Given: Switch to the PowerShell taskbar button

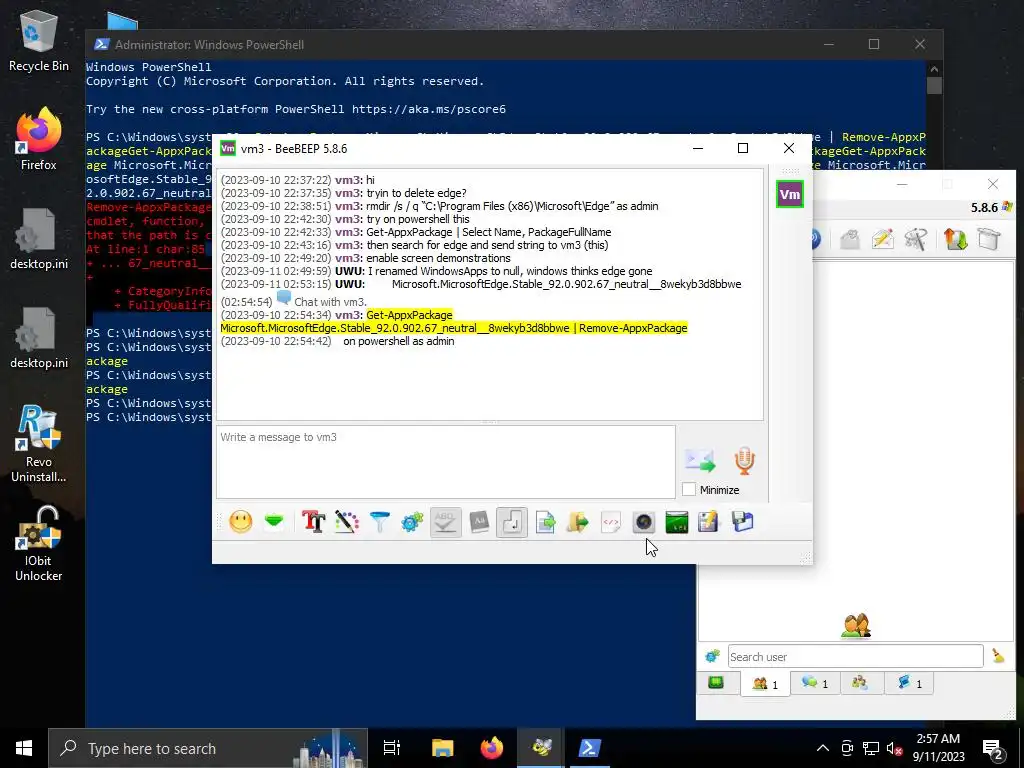Looking at the screenshot, I should coord(590,748).
